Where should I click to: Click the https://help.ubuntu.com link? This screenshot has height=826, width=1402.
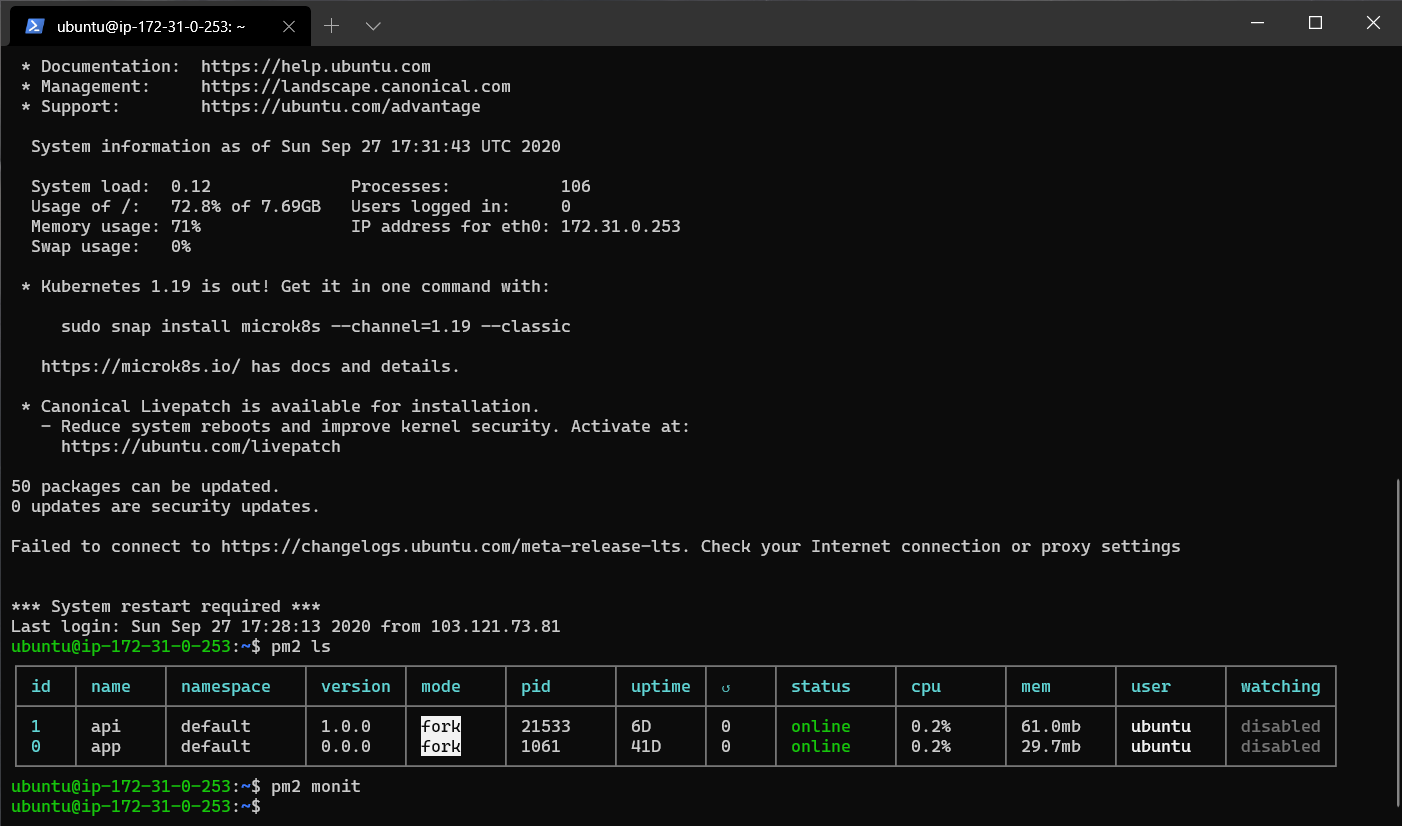coord(316,67)
